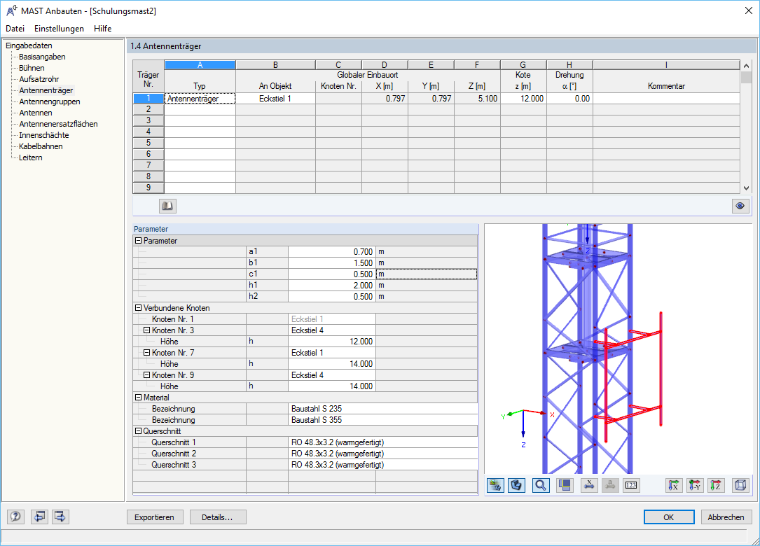The height and width of the screenshot is (546, 760).
Task: Collapse the Querschnitt group
Action: (138, 431)
